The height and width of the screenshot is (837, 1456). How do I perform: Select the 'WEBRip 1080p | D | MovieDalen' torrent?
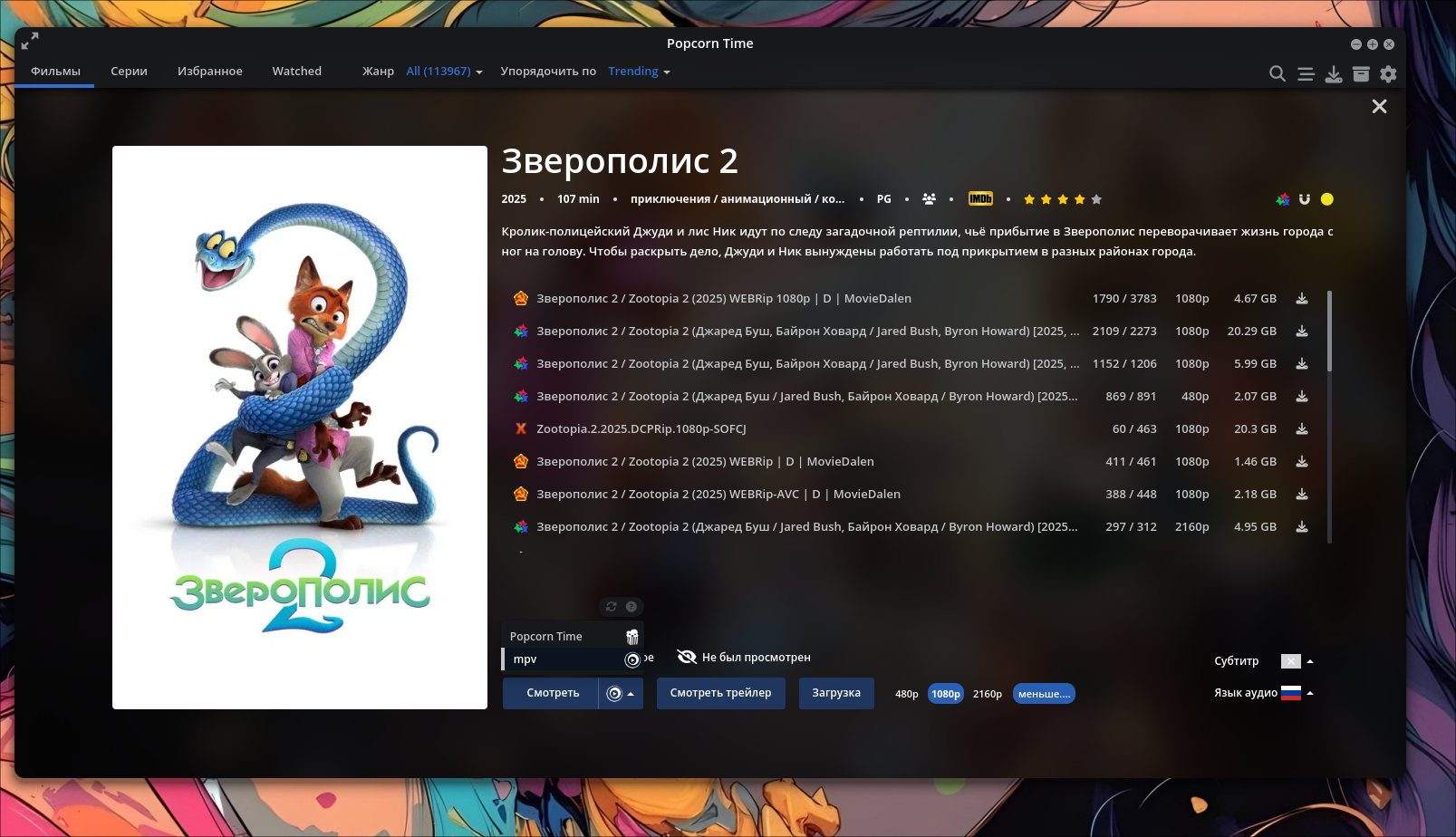point(913,299)
